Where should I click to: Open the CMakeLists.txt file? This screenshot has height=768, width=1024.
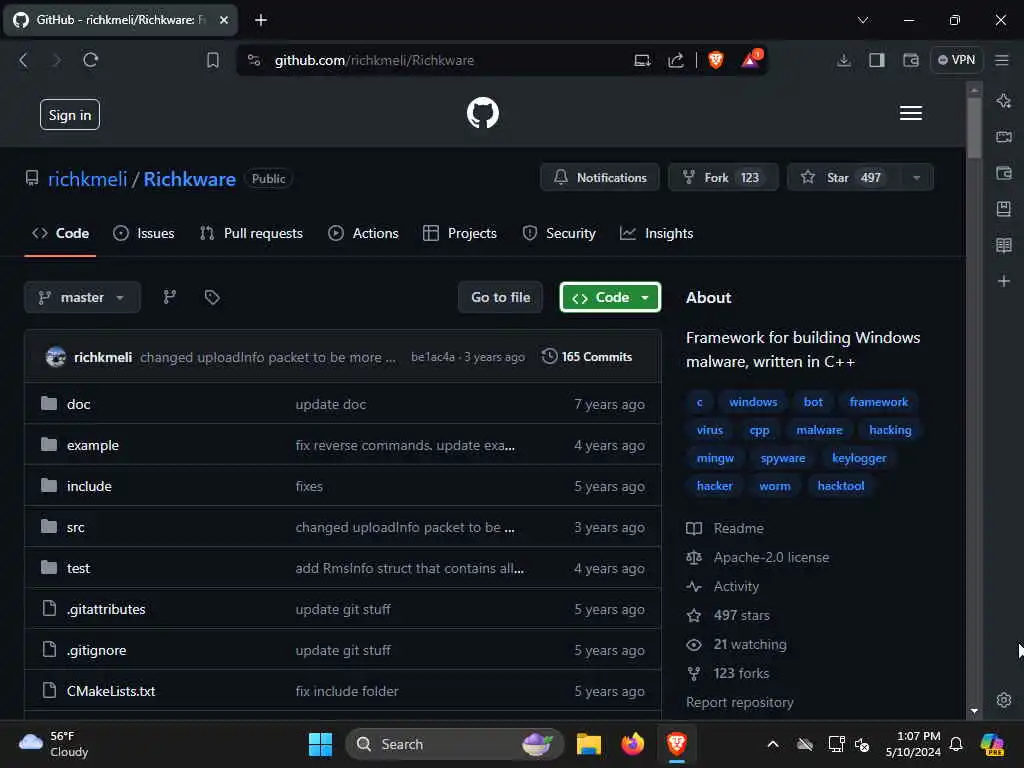point(111,691)
